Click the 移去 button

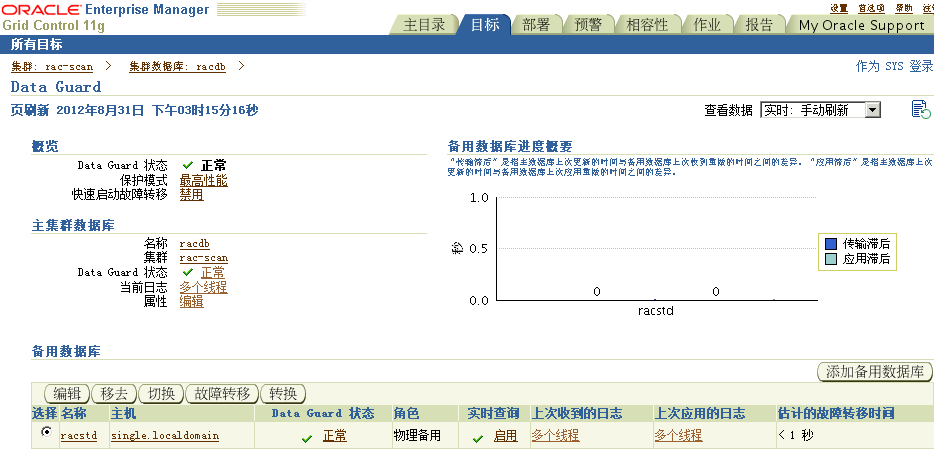[x=114, y=394]
